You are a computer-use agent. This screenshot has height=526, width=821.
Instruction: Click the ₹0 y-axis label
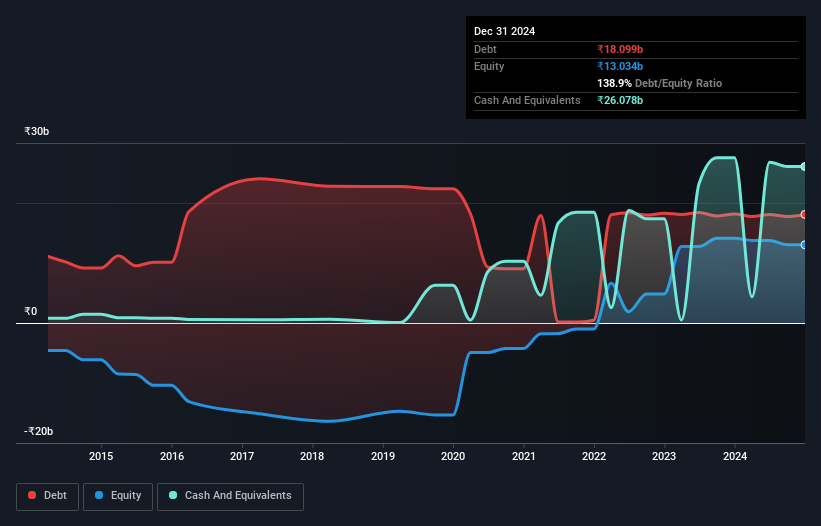pyautogui.click(x=30, y=311)
